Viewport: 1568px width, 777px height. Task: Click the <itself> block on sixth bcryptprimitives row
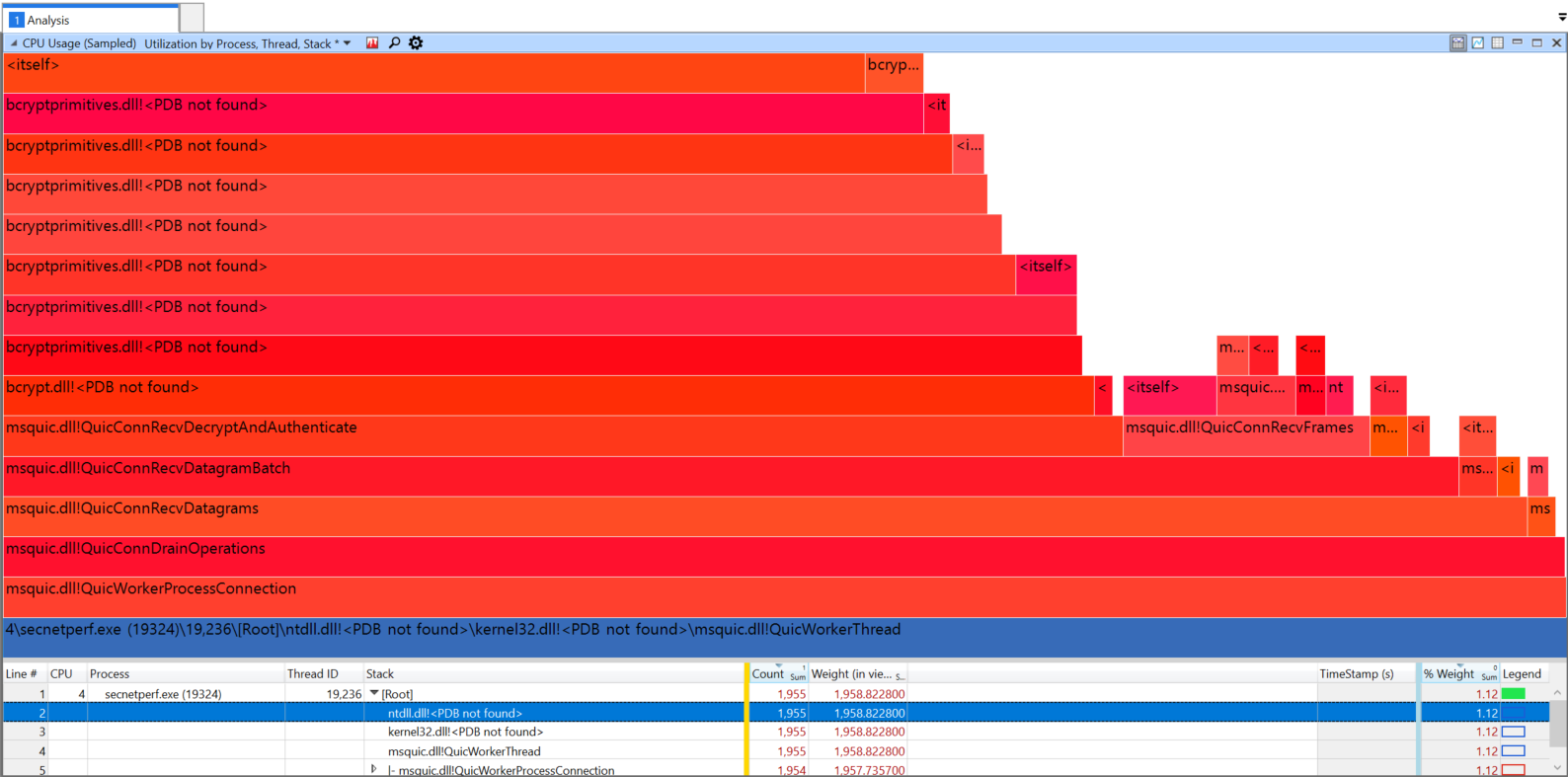pos(1046,274)
